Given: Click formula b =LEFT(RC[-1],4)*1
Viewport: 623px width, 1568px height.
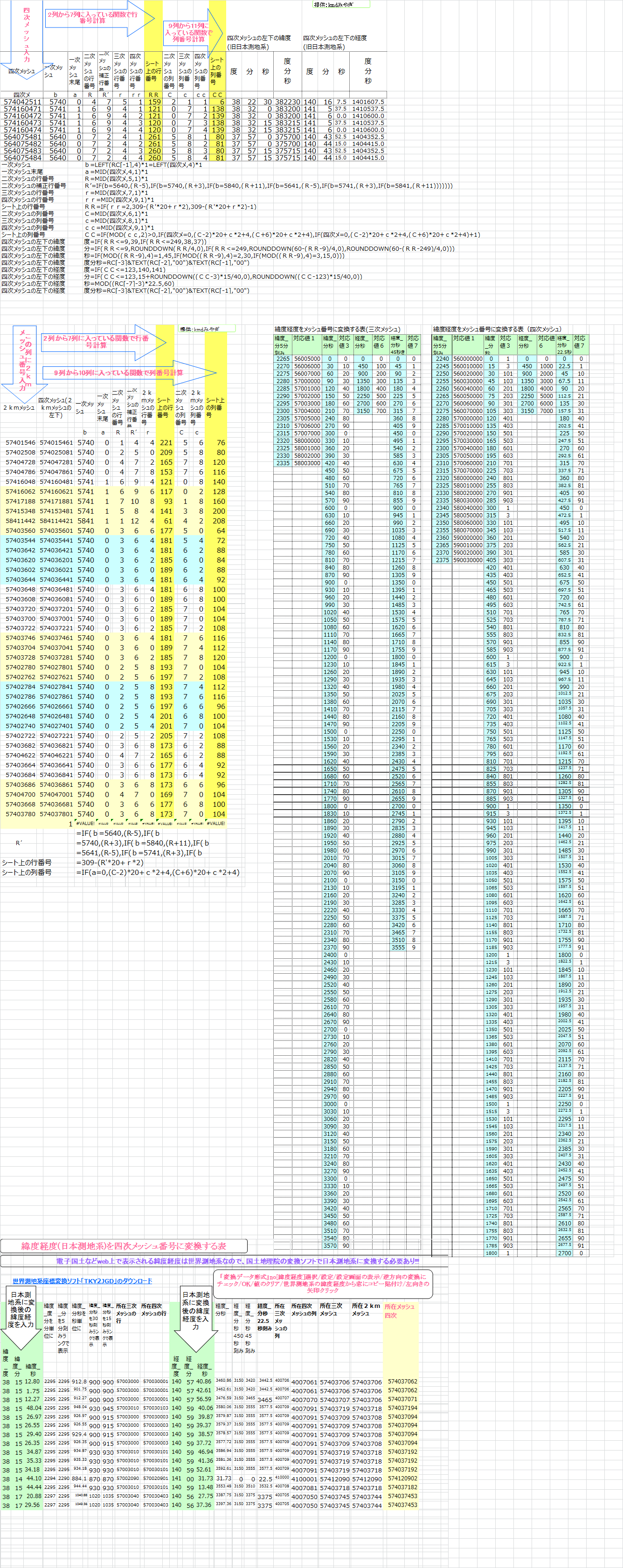Looking at the screenshot, I should (144, 165).
